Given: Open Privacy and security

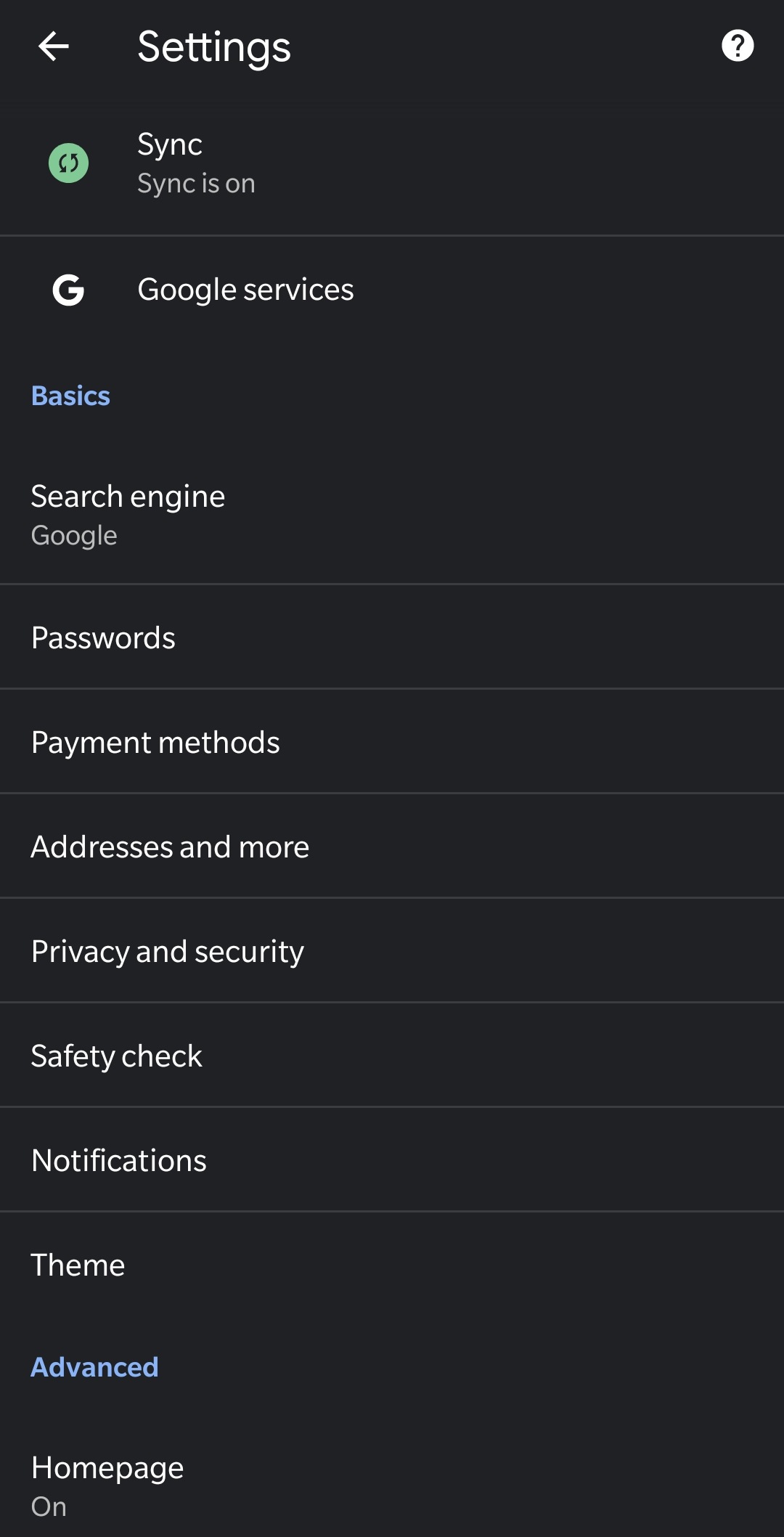Looking at the screenshot, I should pyautogui.click(x=392, y=951).
